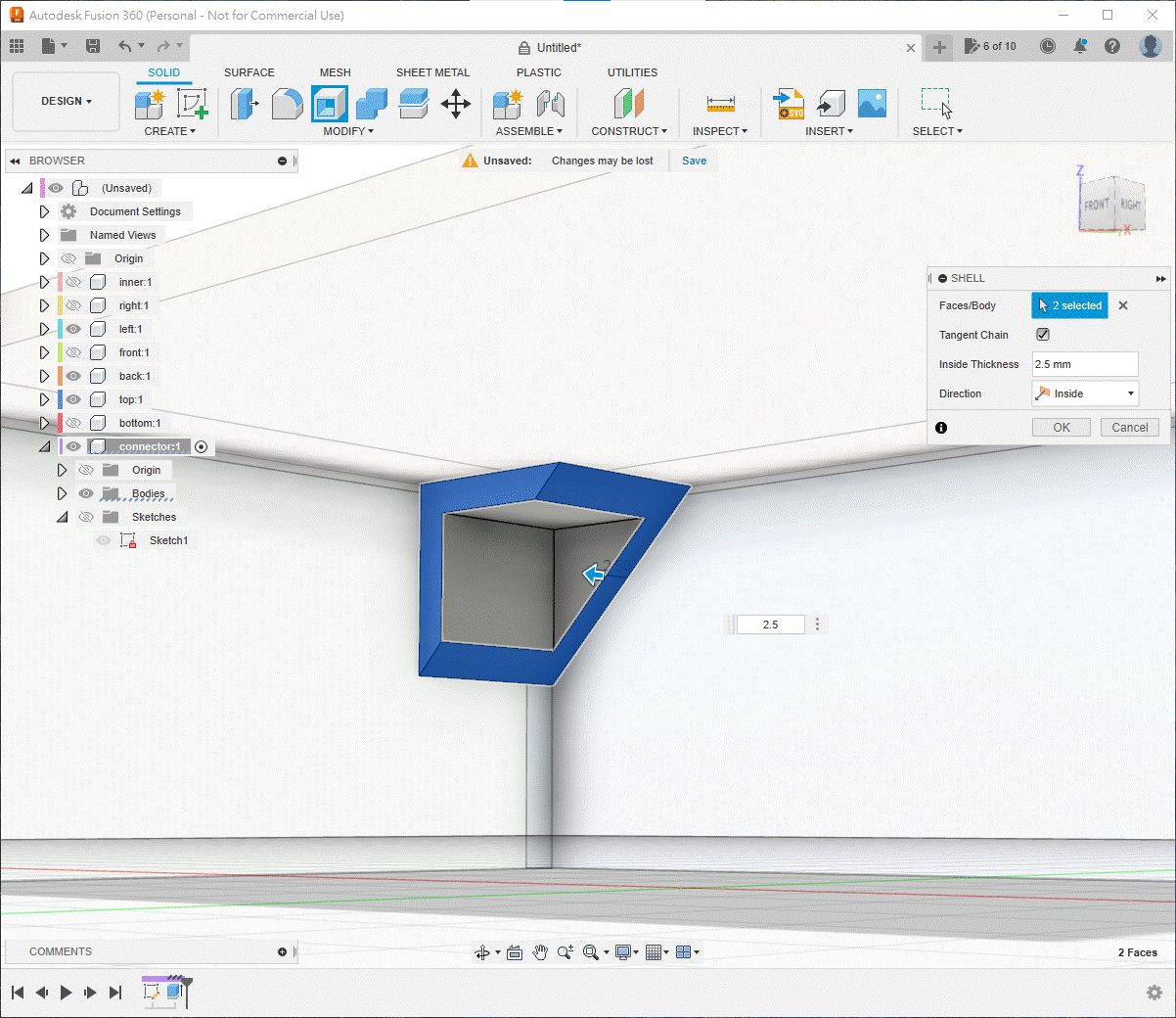Switch to the SHEET METAL tab
Viewport: 1176px width, 1018px height.
pos(432,72)
